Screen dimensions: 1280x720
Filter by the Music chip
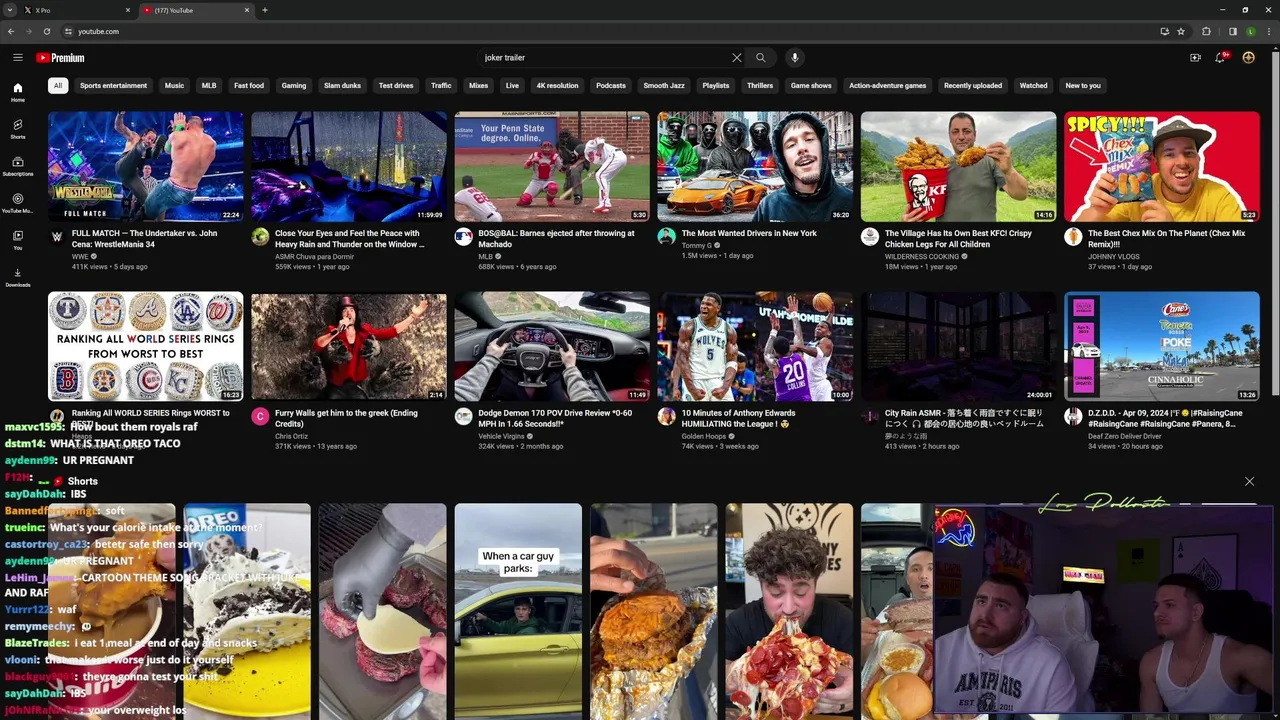pyautogui.click(x=174, y=86)
